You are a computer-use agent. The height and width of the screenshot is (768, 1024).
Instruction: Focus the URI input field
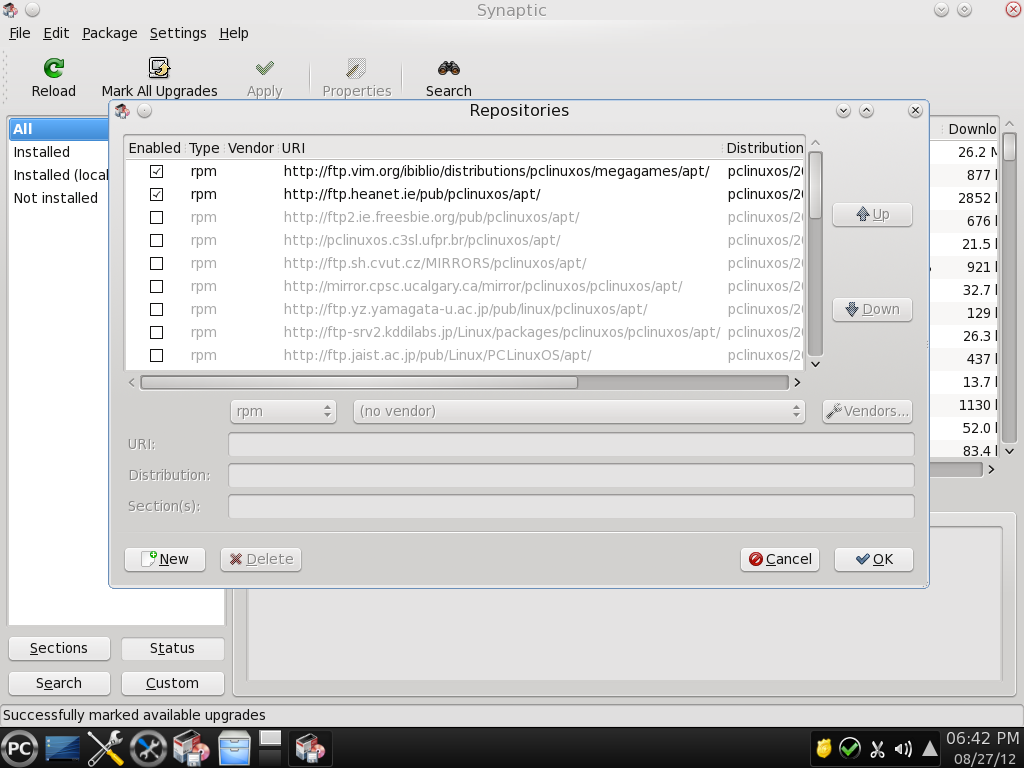click(x=571, y=445)
